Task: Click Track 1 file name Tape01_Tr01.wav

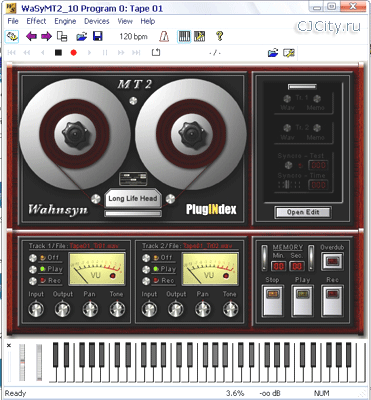Action: tap(93, 246)
